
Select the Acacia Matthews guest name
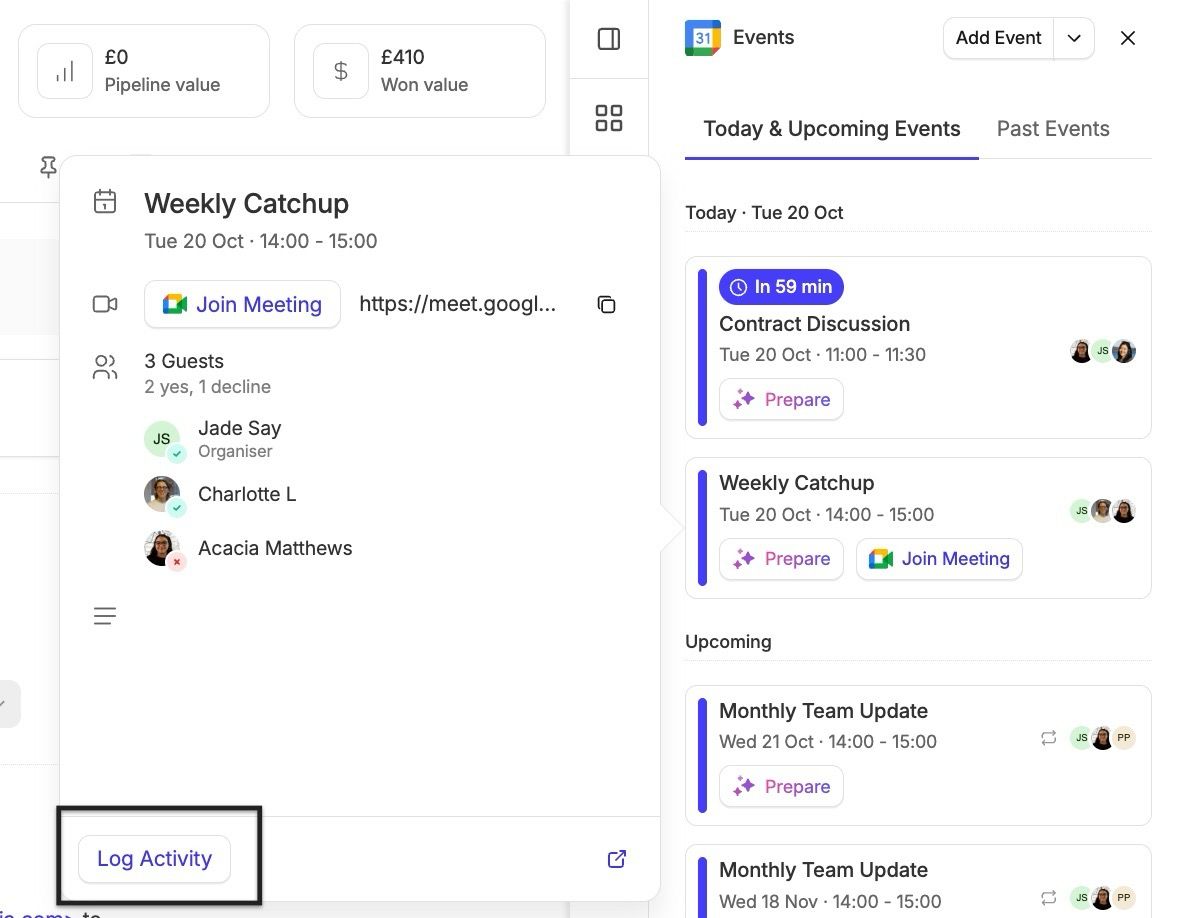coord(275,548)
